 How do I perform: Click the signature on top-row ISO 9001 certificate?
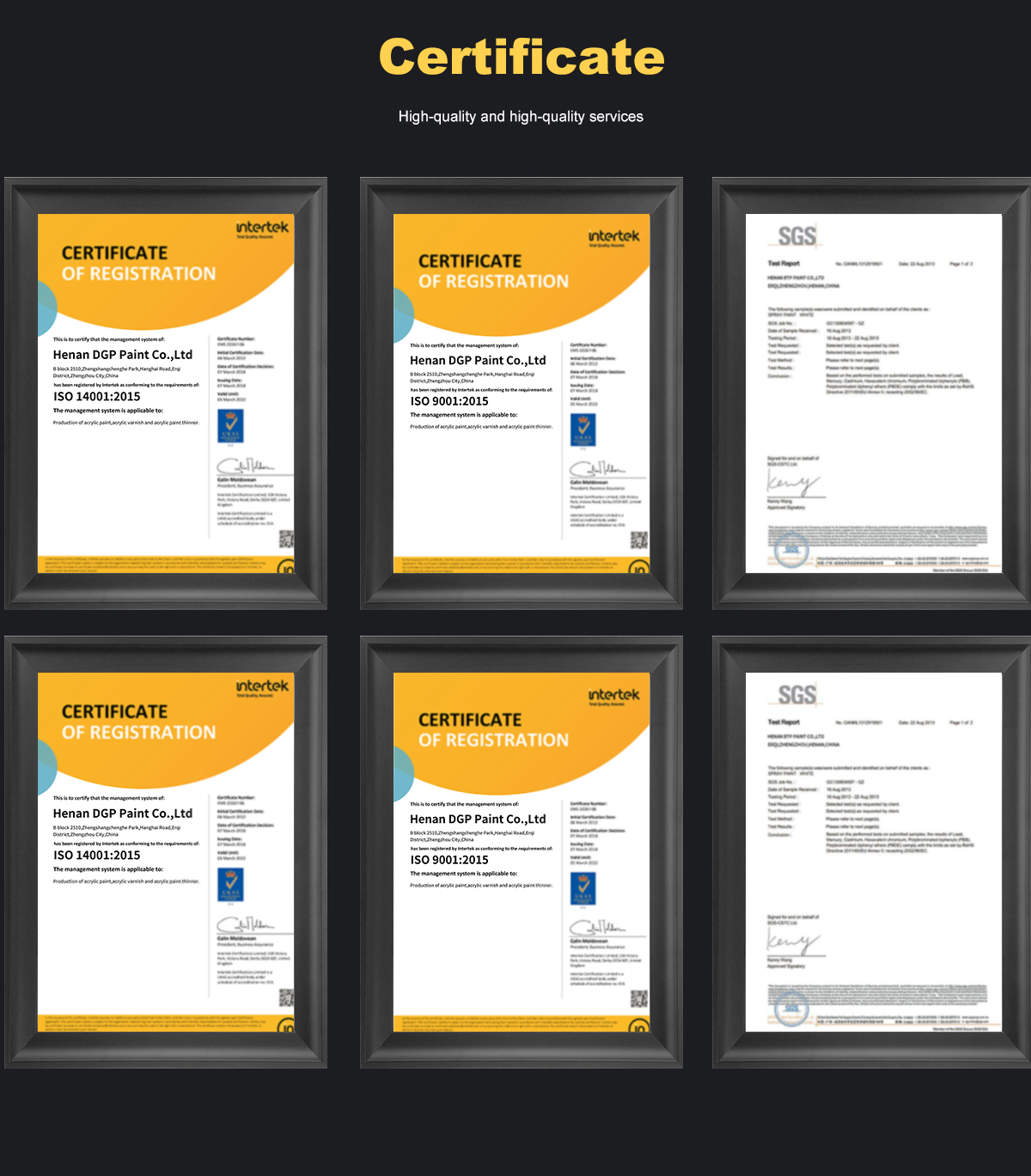(599, 469)
